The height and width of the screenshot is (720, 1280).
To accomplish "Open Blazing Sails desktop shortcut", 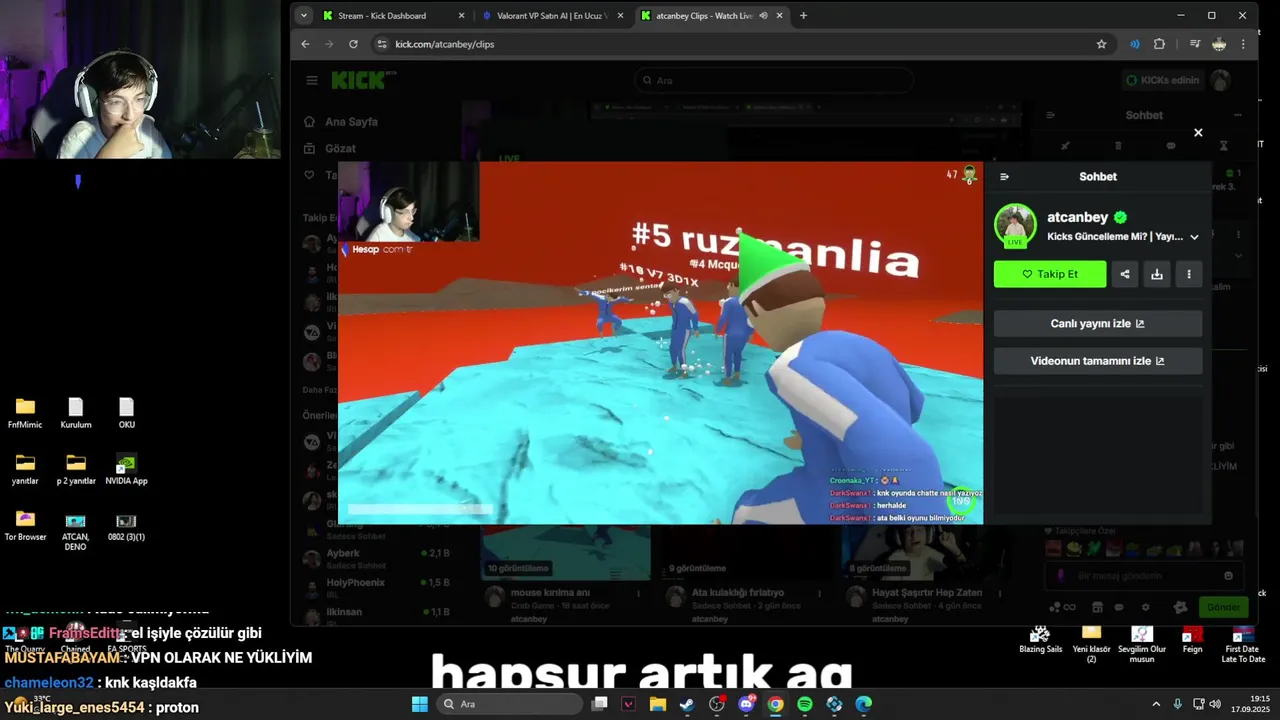I will [x=1040, y=640].
